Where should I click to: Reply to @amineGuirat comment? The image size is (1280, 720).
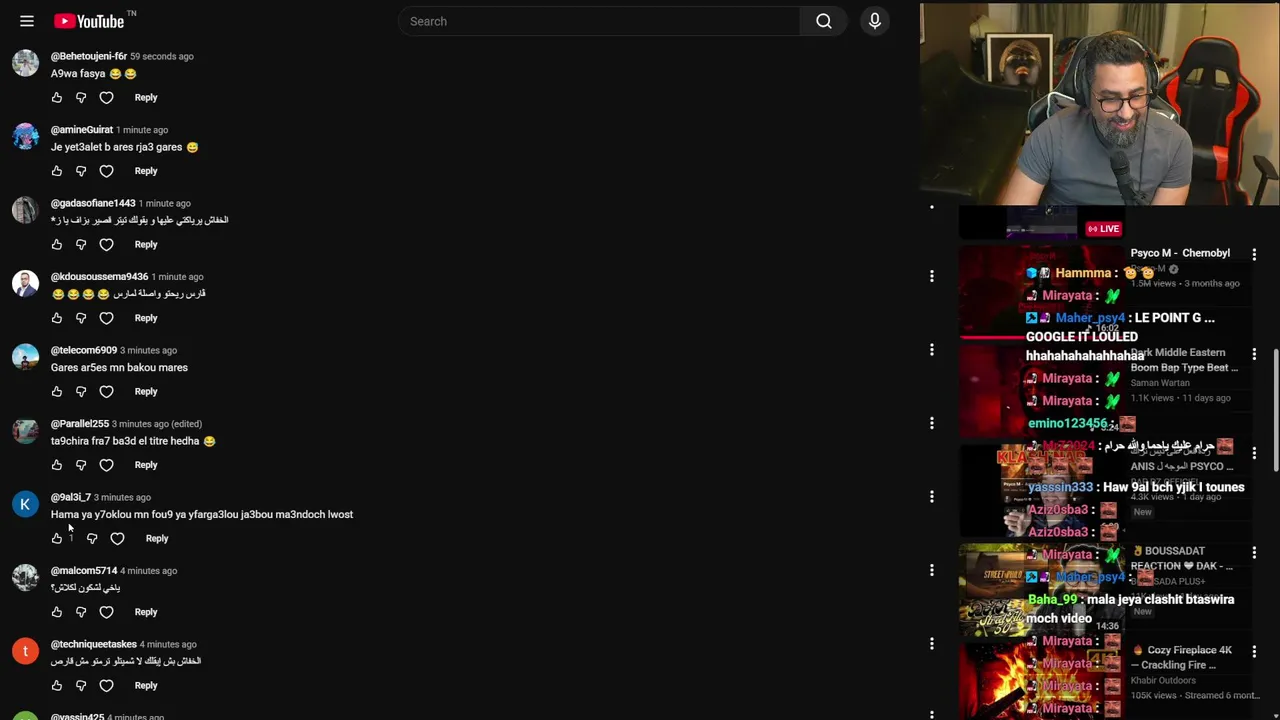pyautogui.click(x=146, y=171)
